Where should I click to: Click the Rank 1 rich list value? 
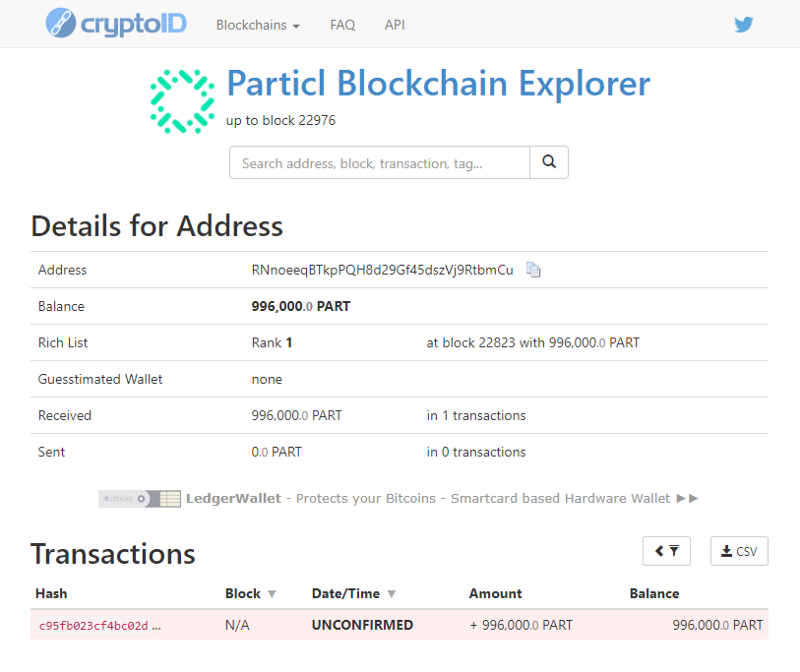pyautogui.click(x=271, y=343)
